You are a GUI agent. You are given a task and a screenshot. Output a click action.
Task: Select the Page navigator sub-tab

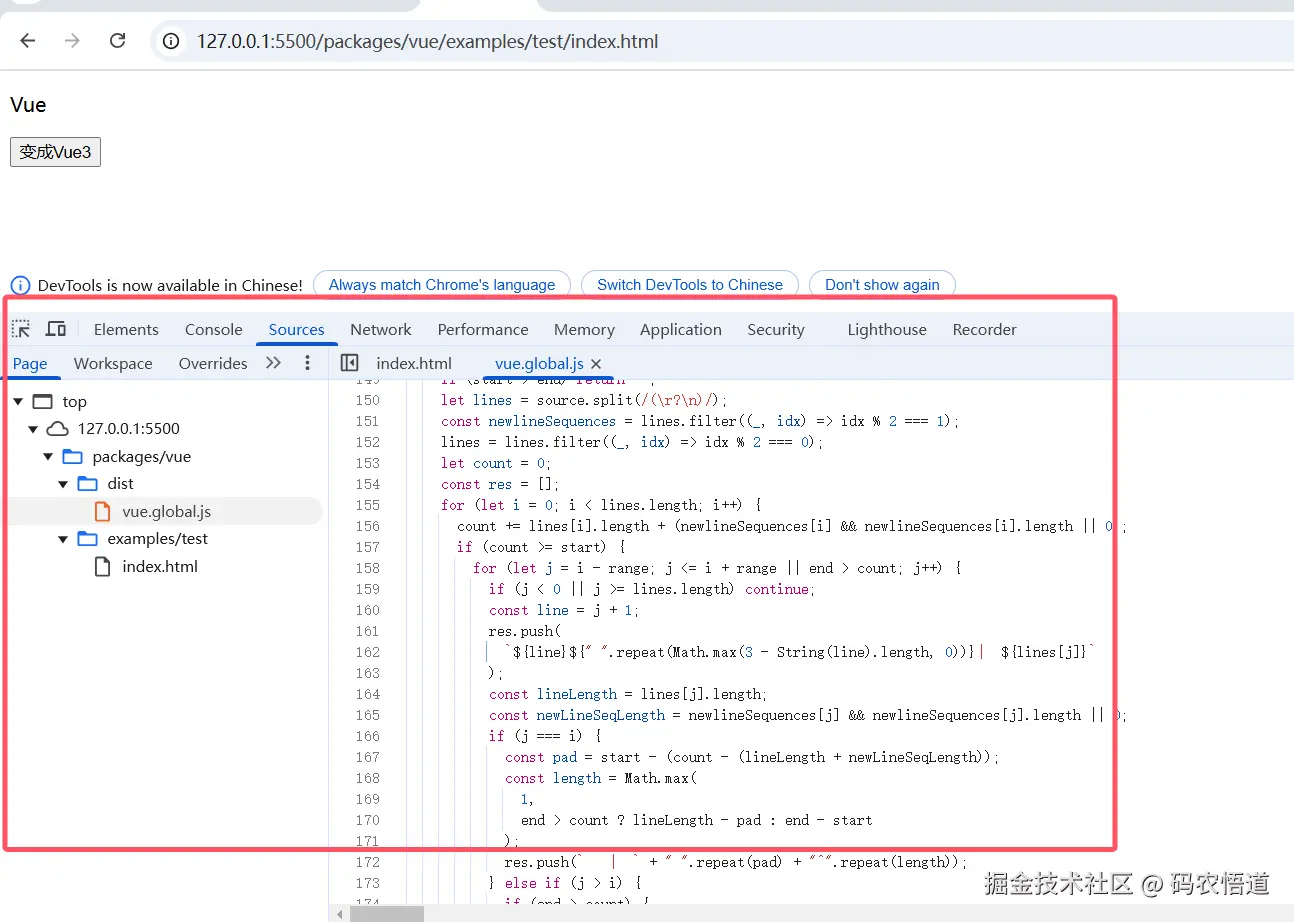30,364
